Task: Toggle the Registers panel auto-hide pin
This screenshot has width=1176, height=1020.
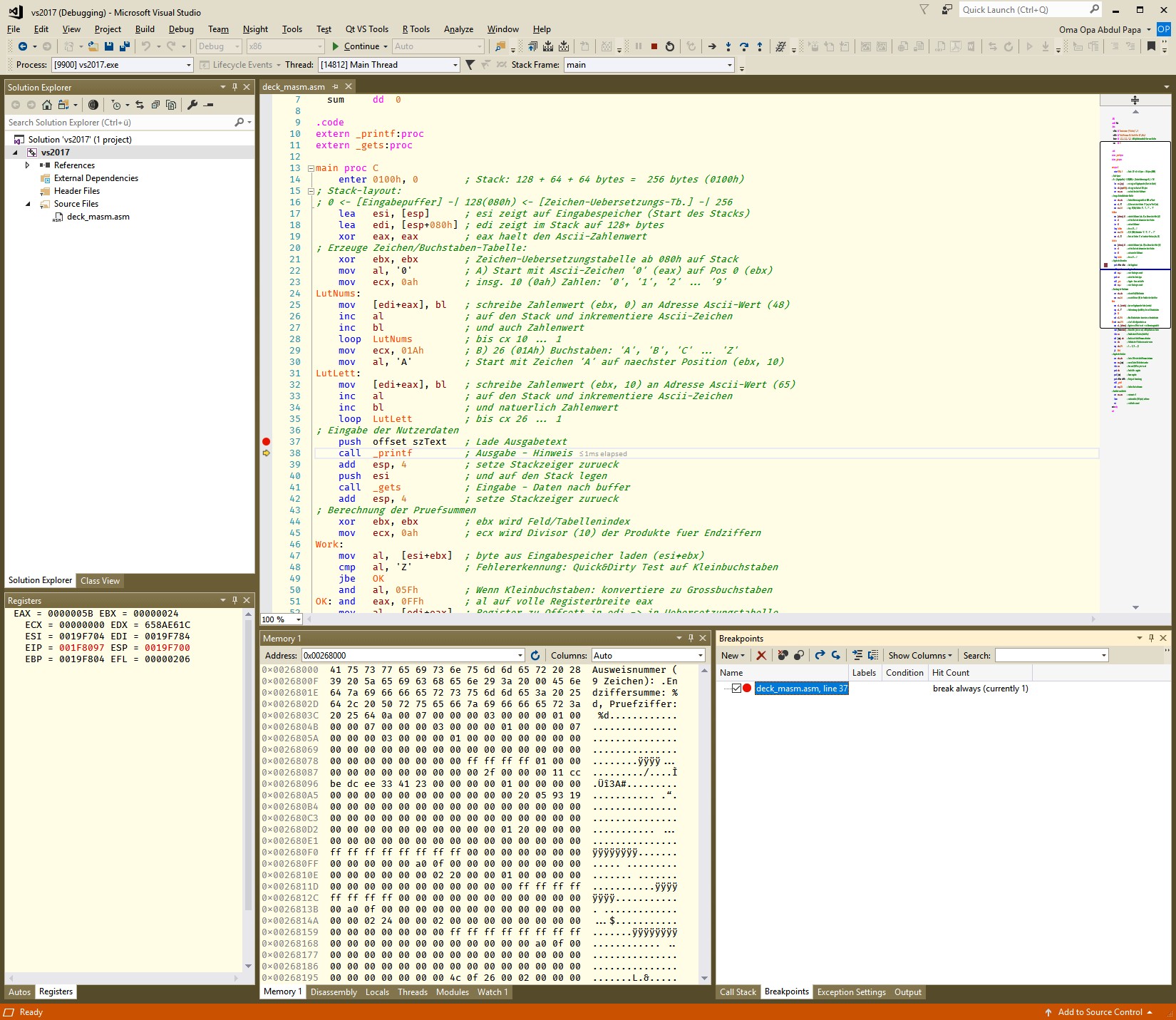Action: (234, 600)
